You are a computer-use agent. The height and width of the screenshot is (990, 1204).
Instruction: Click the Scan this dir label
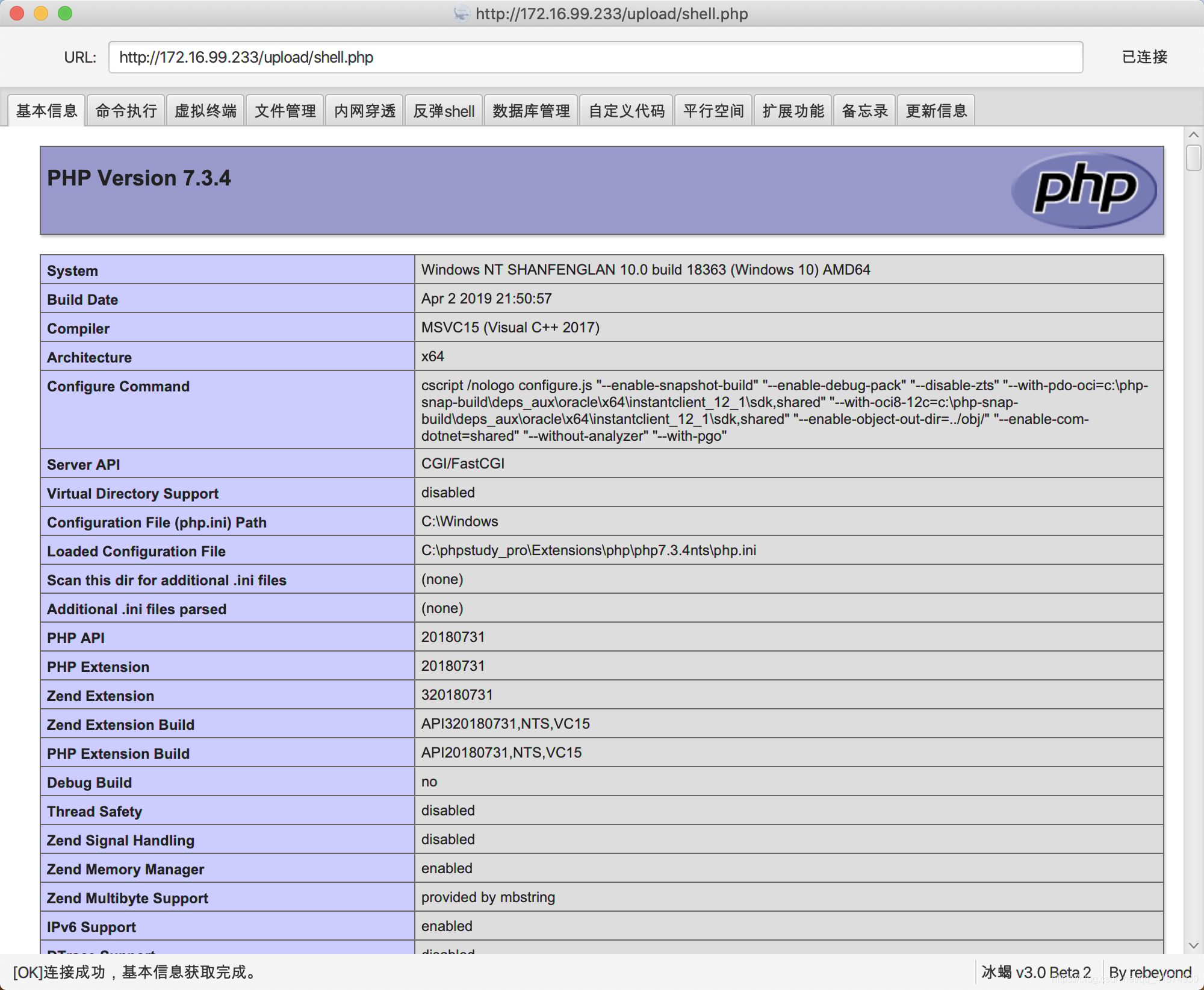coord(167,581)
